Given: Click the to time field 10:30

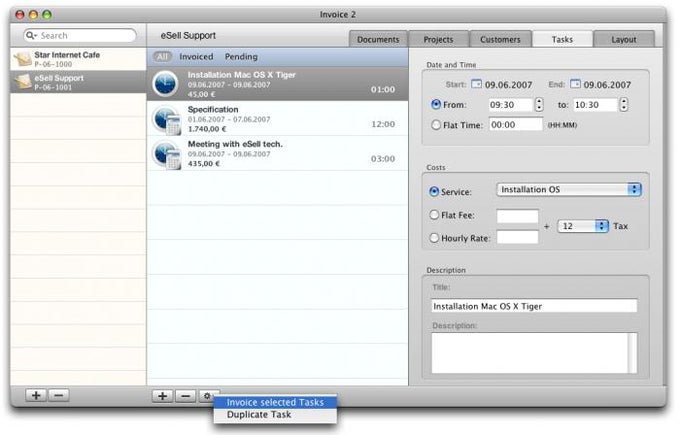Looking at the screenshot, I should point(595,105).
